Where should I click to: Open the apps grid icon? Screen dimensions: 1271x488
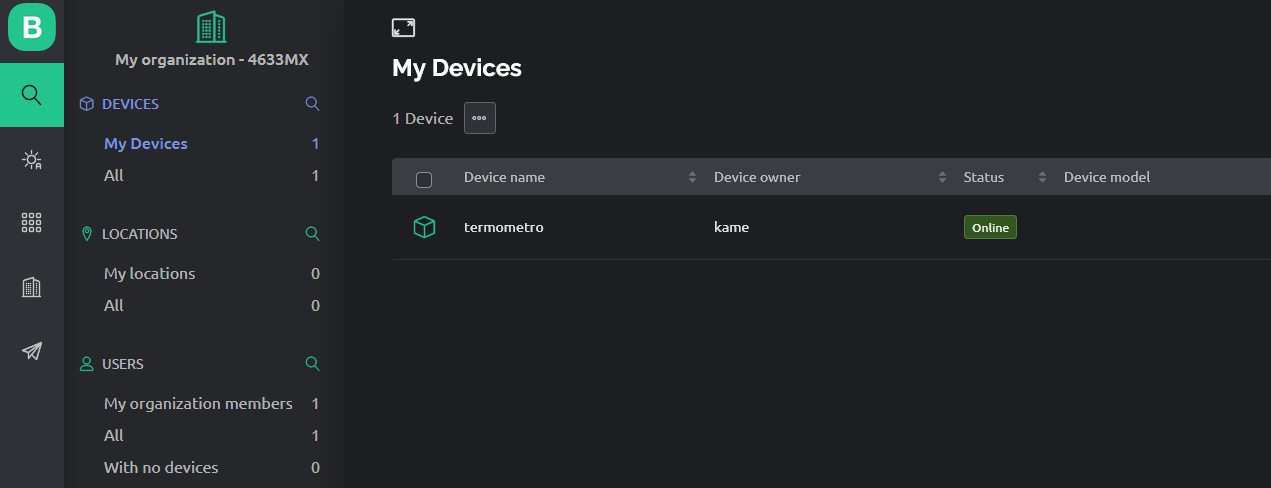pyautogui.click(x=32, y=223)
